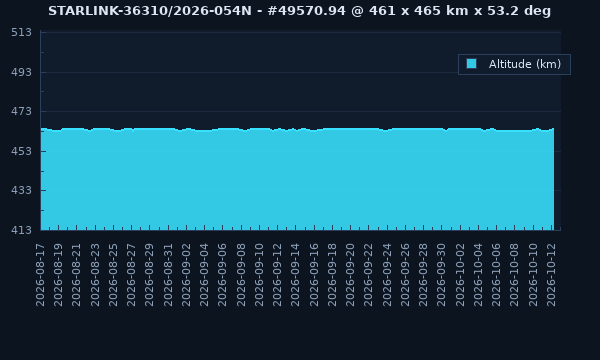Click the x-axis date 2026-08-17

(40, 275)
